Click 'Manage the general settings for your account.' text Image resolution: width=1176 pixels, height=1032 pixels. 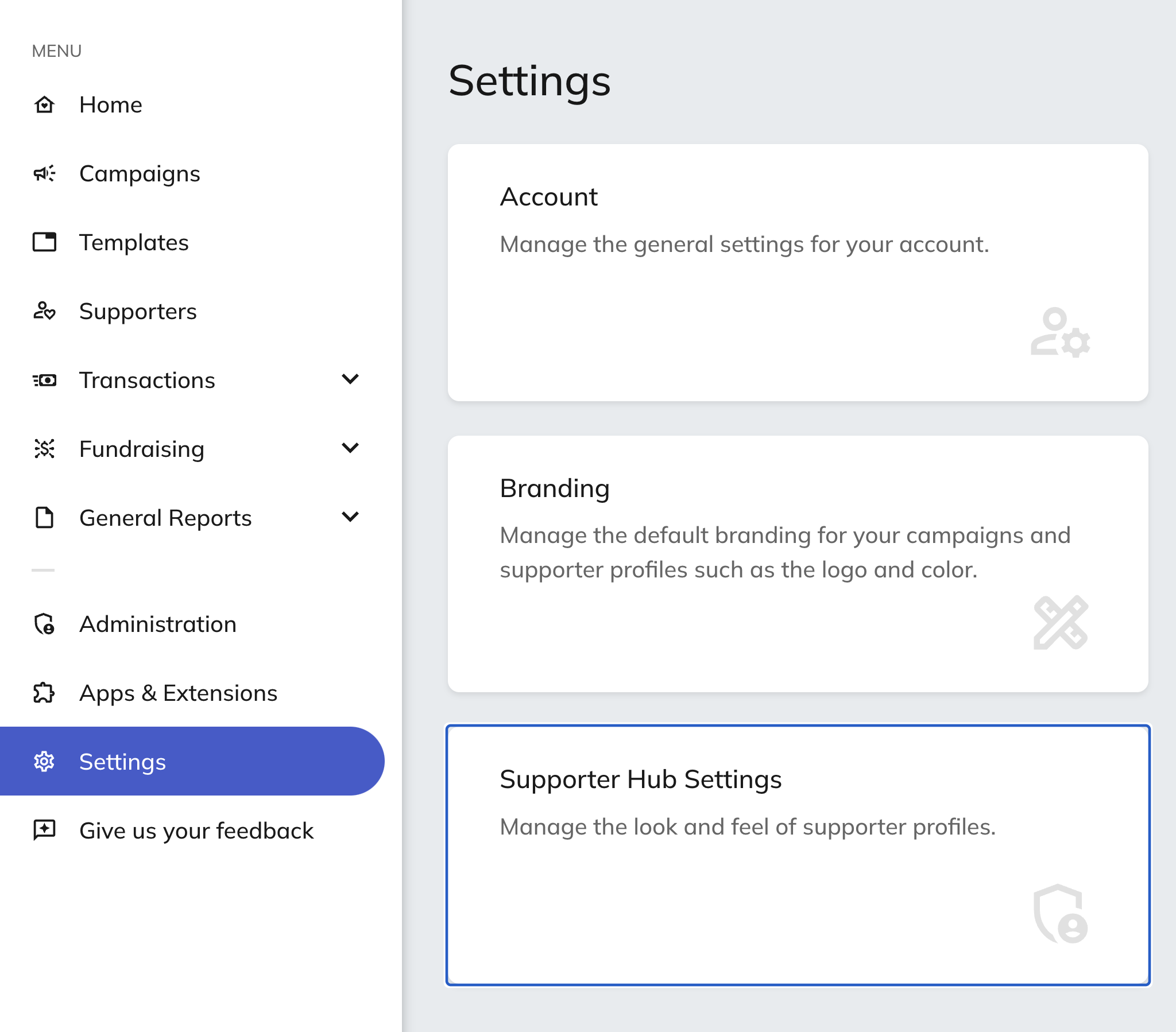(x=745, y=245)
